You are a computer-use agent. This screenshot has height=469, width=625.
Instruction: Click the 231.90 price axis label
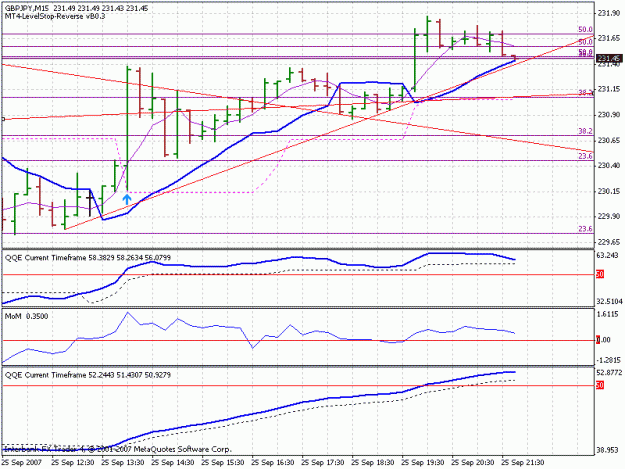click(x=609, y=14)
